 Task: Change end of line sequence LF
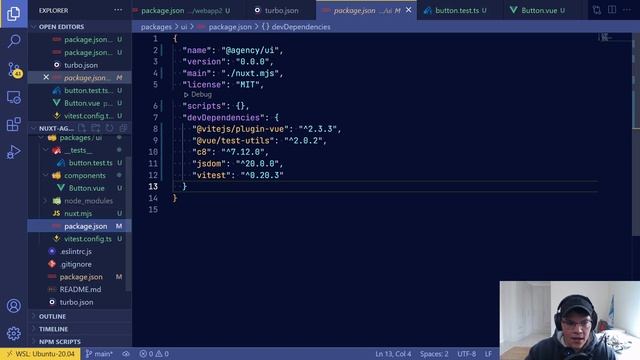(488, 354)
